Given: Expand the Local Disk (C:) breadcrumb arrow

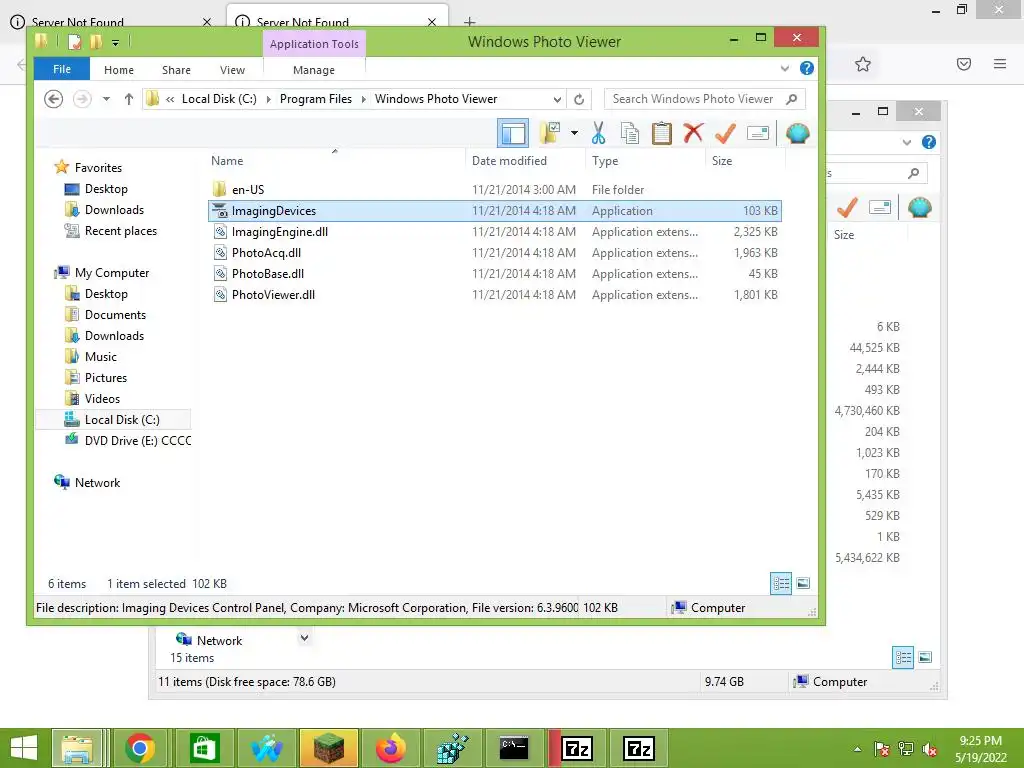Looking at the screenshot, I should [268, 99].
